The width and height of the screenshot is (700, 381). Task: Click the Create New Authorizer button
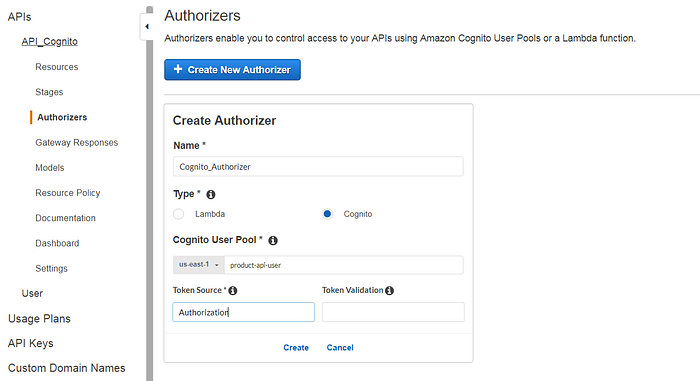tap(232, 70)
